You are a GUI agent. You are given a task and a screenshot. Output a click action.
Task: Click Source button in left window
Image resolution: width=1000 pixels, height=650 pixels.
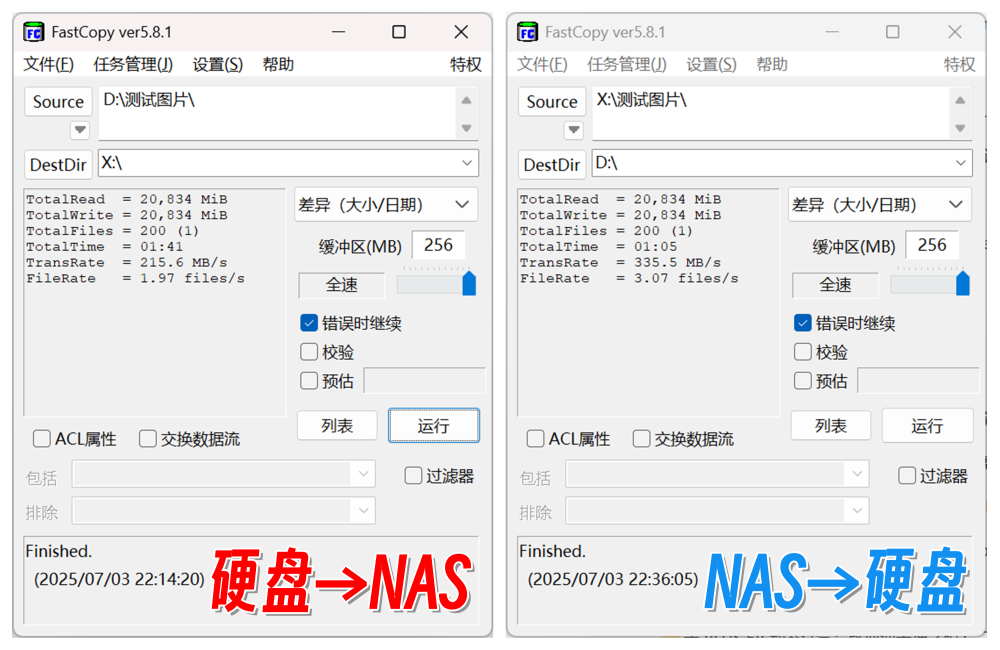(x=58, y=101)
